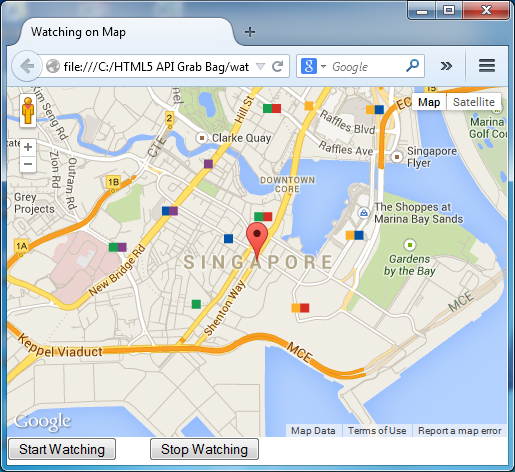Zoom in with the map plus button
The height and width of the screenshot is (472, 515).
click(28, 147)
